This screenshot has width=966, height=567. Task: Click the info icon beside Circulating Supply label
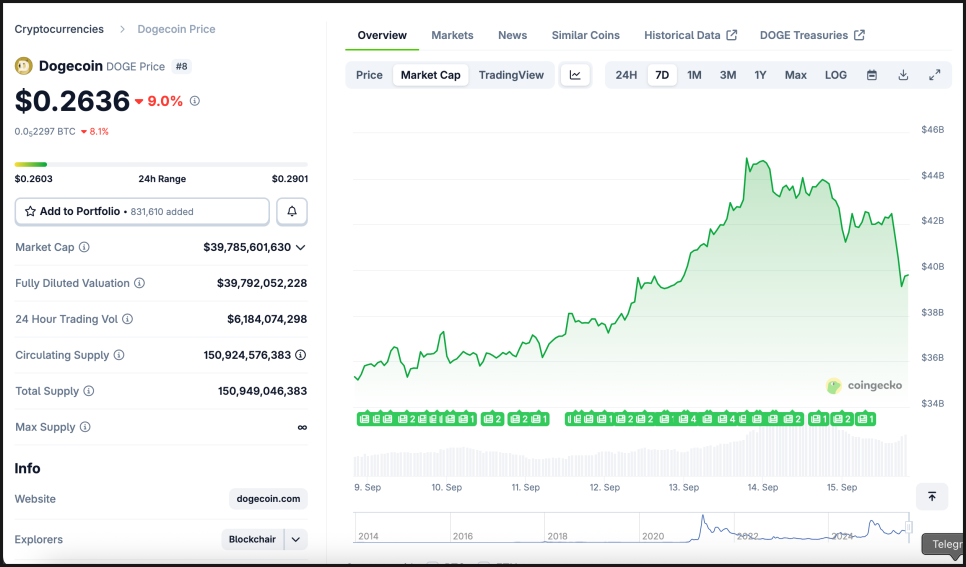(119, 355)
